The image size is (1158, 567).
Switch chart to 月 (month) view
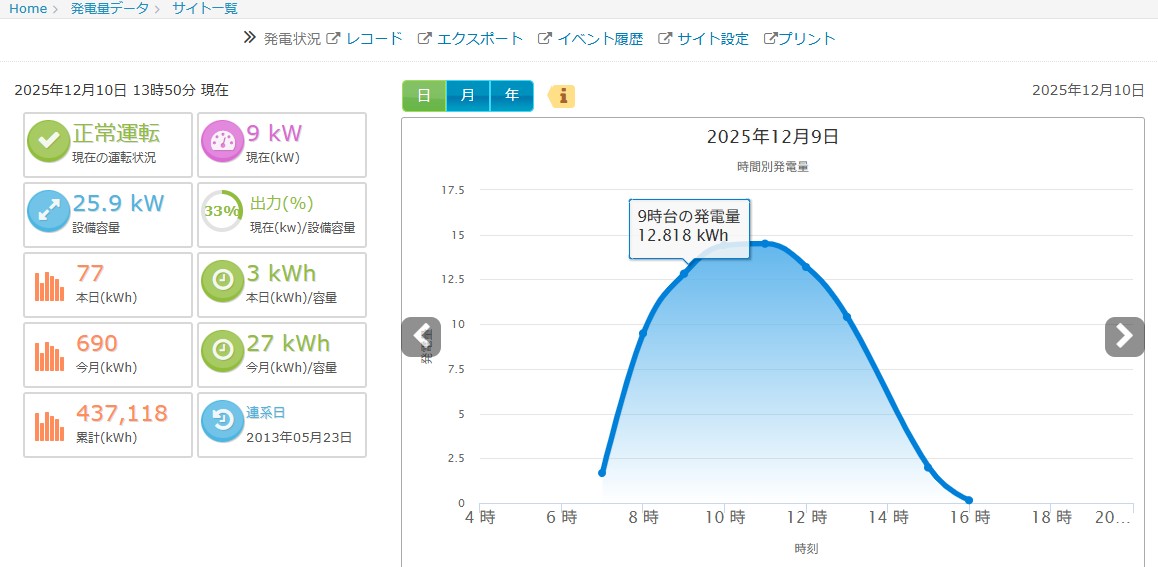click(468, 96)
